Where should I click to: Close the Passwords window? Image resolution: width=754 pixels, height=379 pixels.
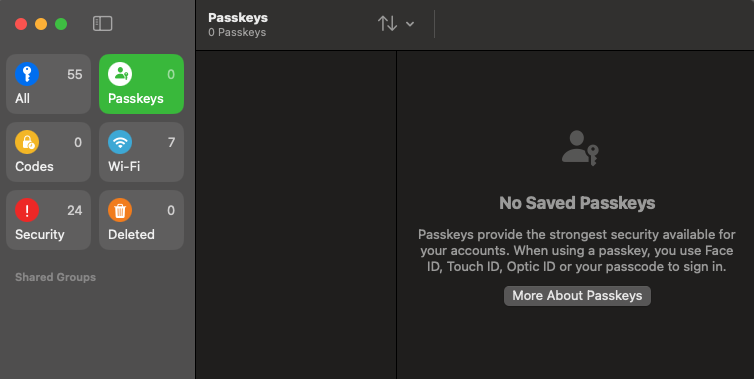coord(21,24)
